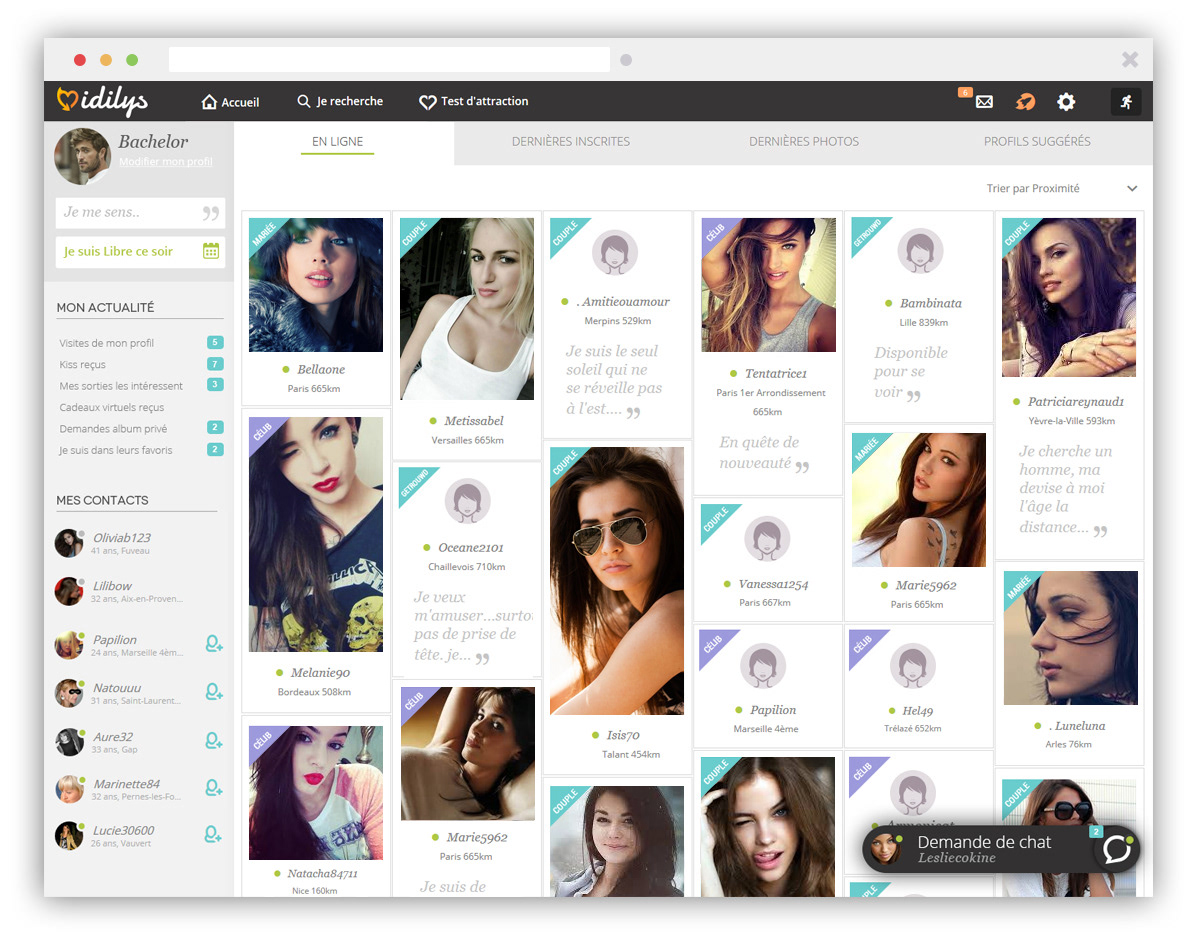The image size is (1200, 934).
Task: Add Marinette84 with the add-contact icon
Action: (213, 788)
